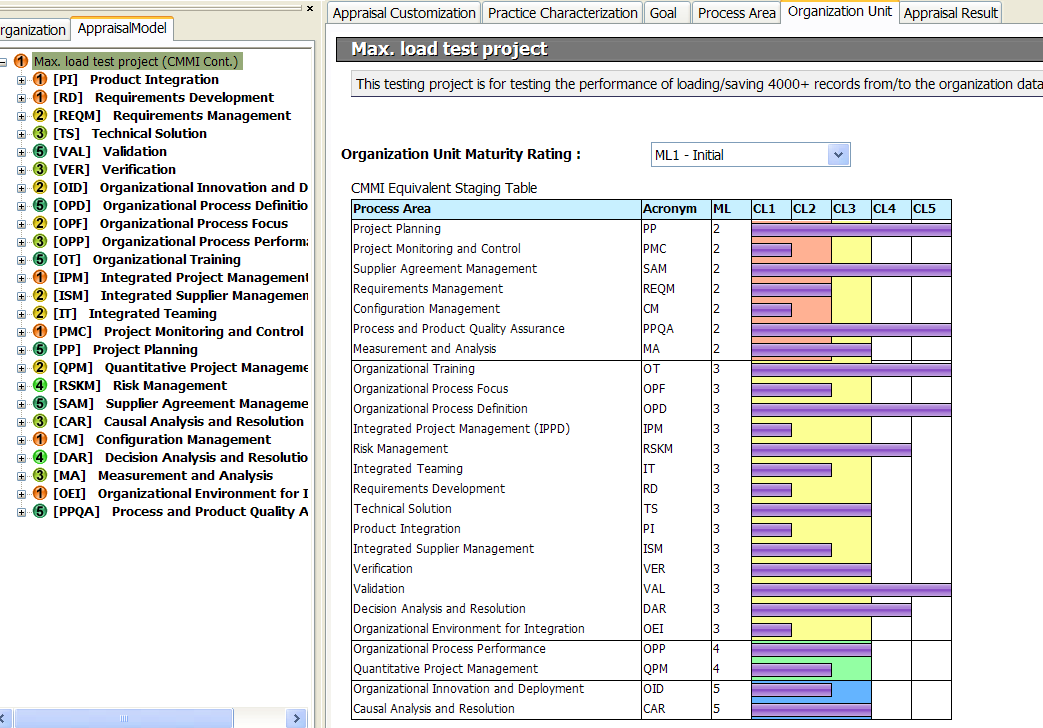This screenshot has width=1043, height=728.
Task: Click the PPQA acronym table cell
Action: pyautogui.click(x=676, y=329)
